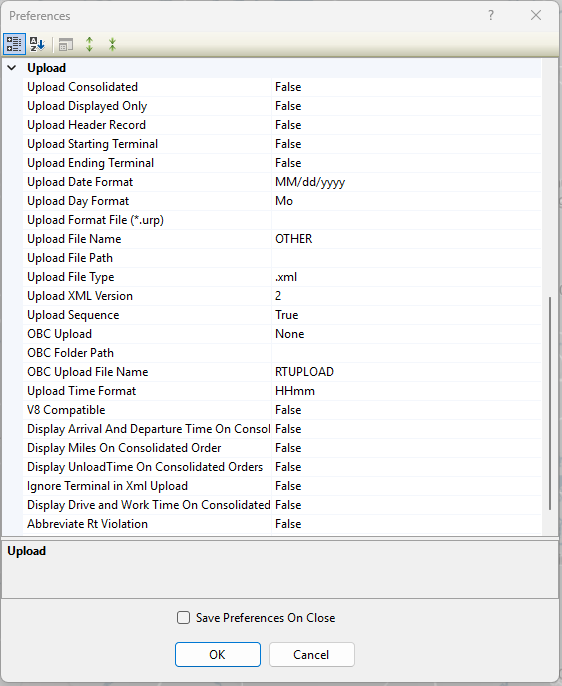
Task: Select OBC Upload File Name label
Action: [87, 372]
